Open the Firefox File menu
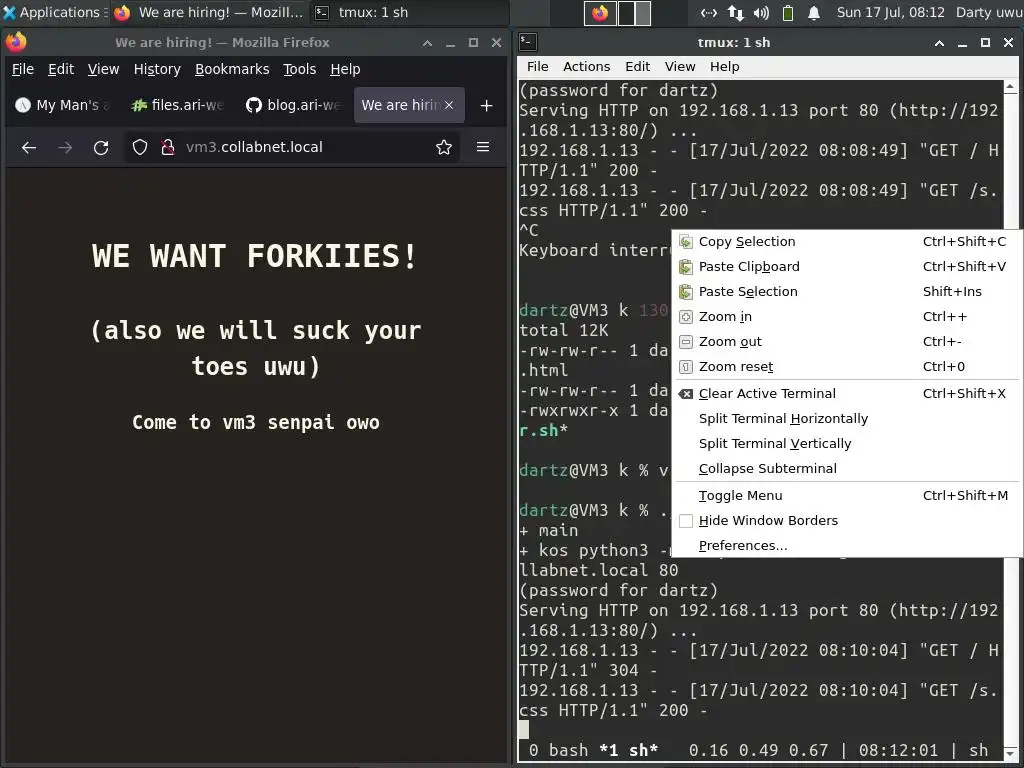Viewport: 1024px width, 768px height. 23,69
